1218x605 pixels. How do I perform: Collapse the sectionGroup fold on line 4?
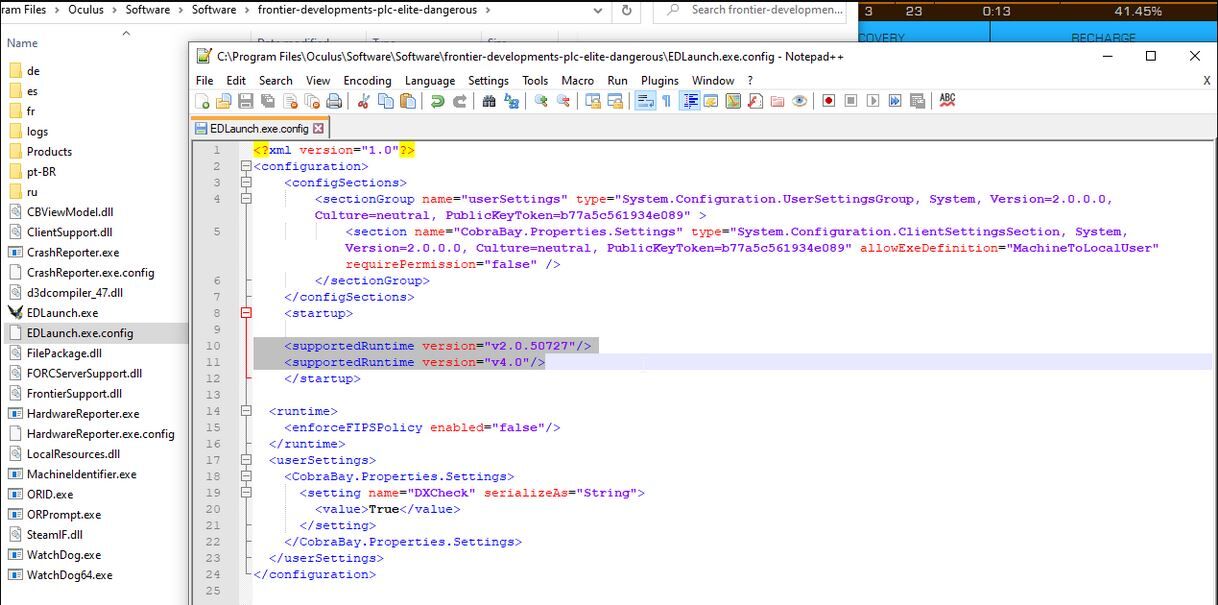click(246, 199)
